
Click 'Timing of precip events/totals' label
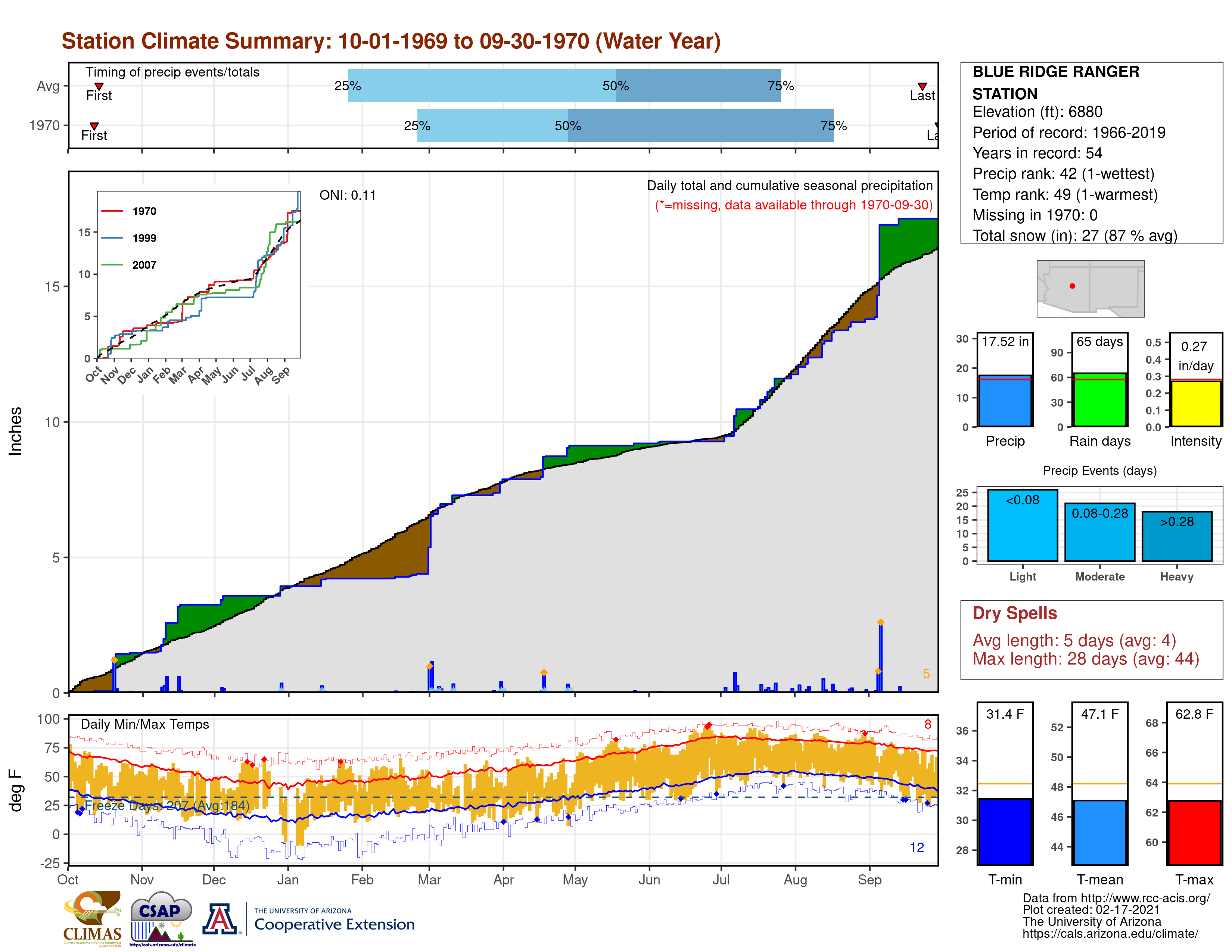(x=172, y=72)
